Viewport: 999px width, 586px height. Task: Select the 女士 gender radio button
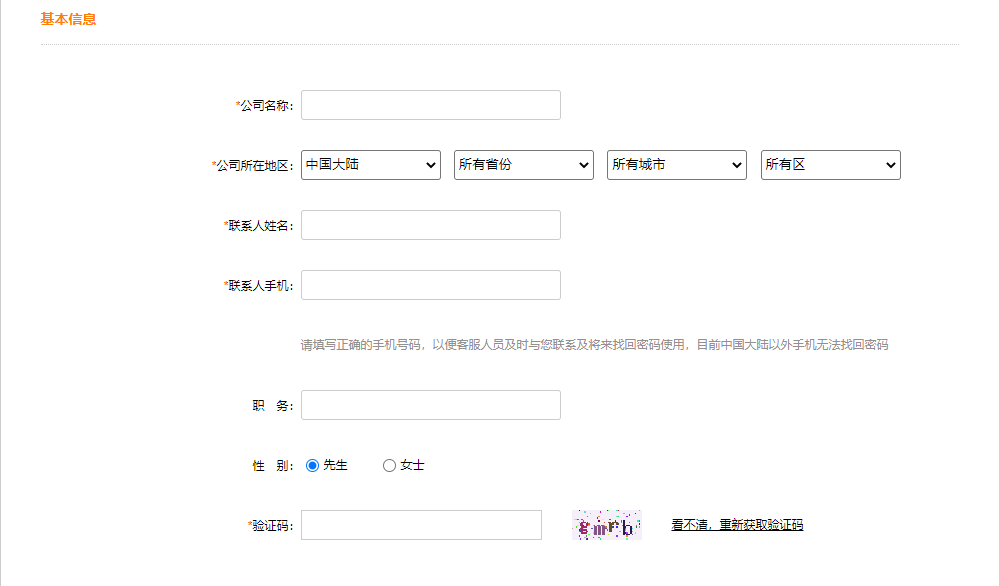coord(389,465)
